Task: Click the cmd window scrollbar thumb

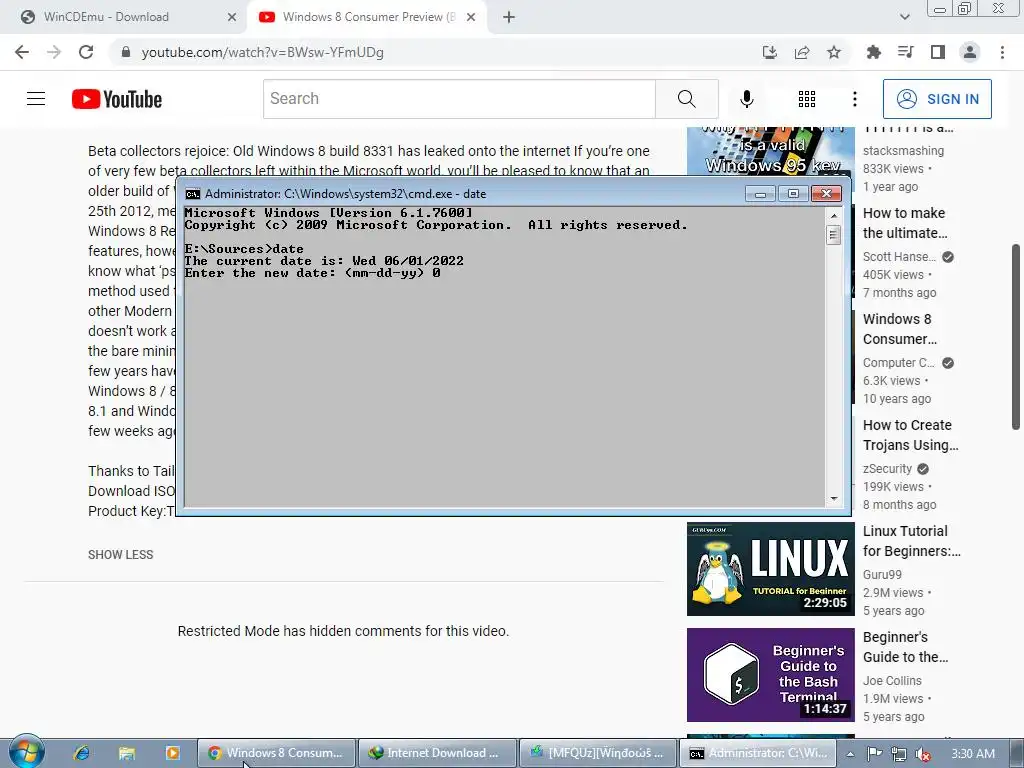Action: [x=833, y=234]
